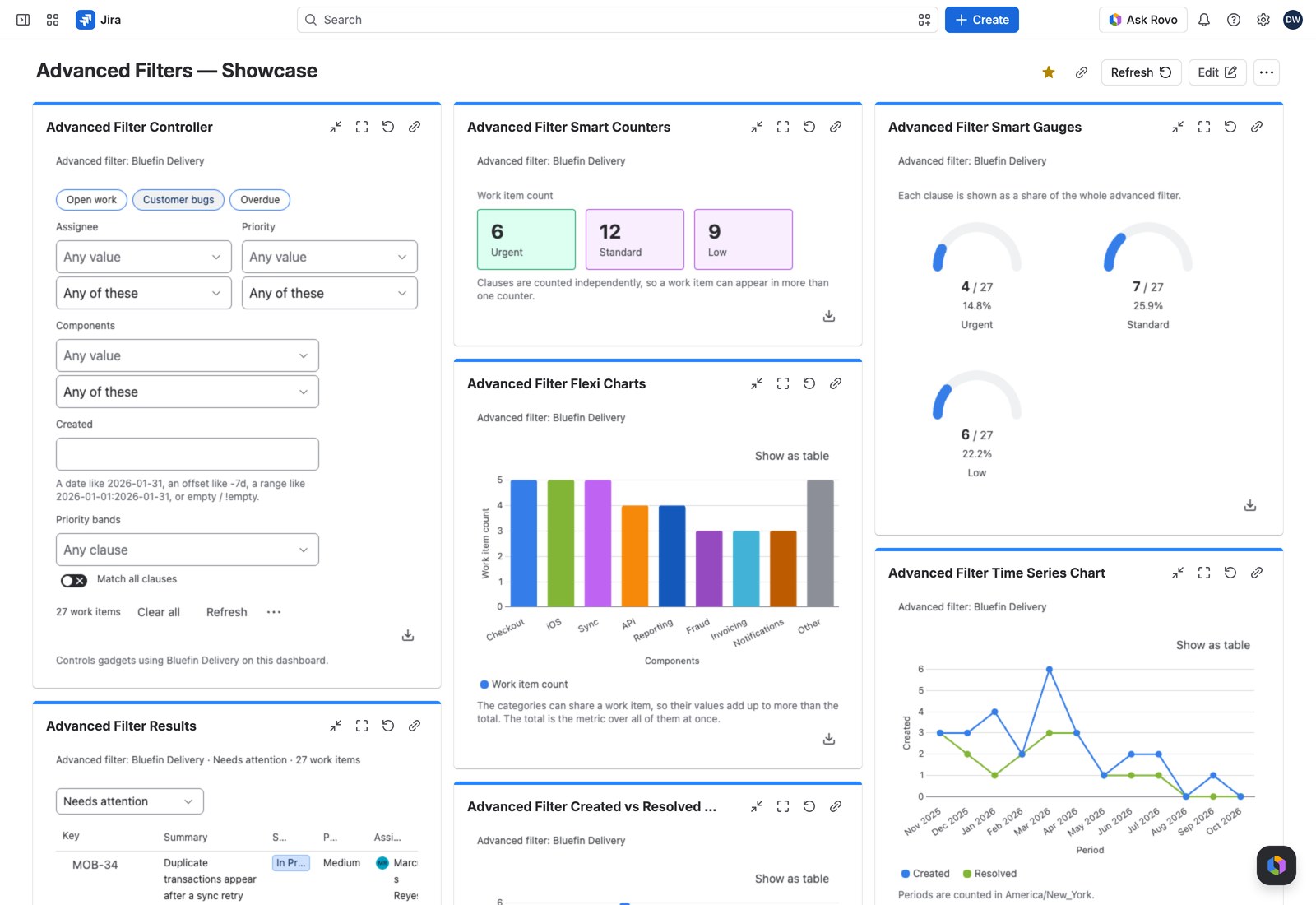
Task: Download the Smart Counters data
Action: point(829,316)
